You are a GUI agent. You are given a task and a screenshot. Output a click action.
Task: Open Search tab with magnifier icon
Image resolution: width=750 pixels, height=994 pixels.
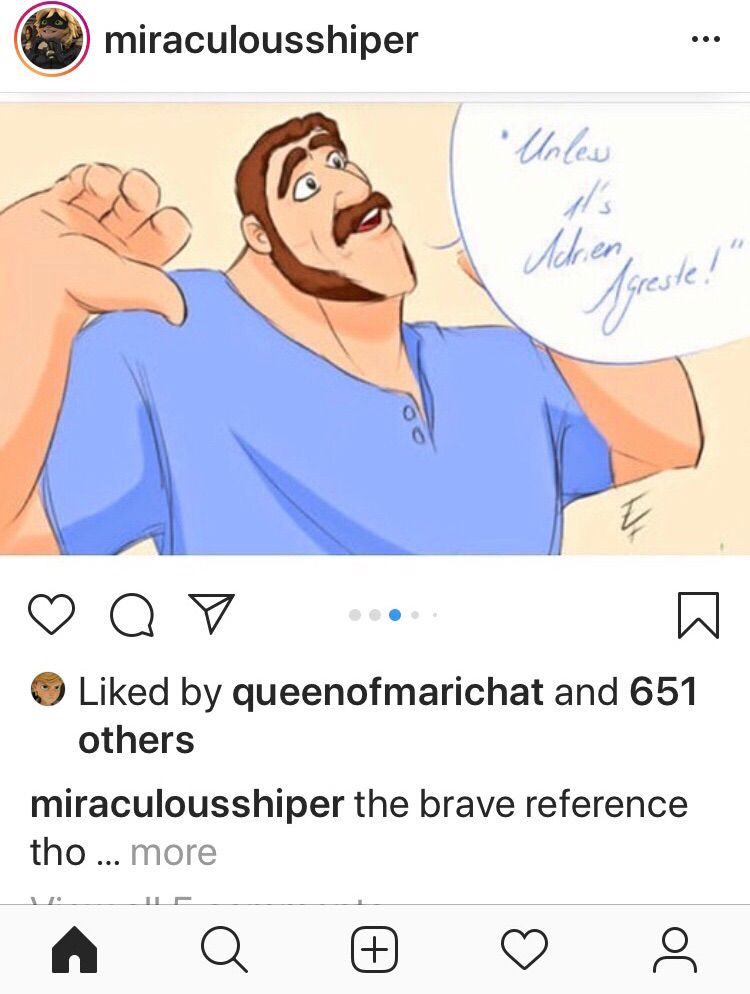tap(224, 950)
